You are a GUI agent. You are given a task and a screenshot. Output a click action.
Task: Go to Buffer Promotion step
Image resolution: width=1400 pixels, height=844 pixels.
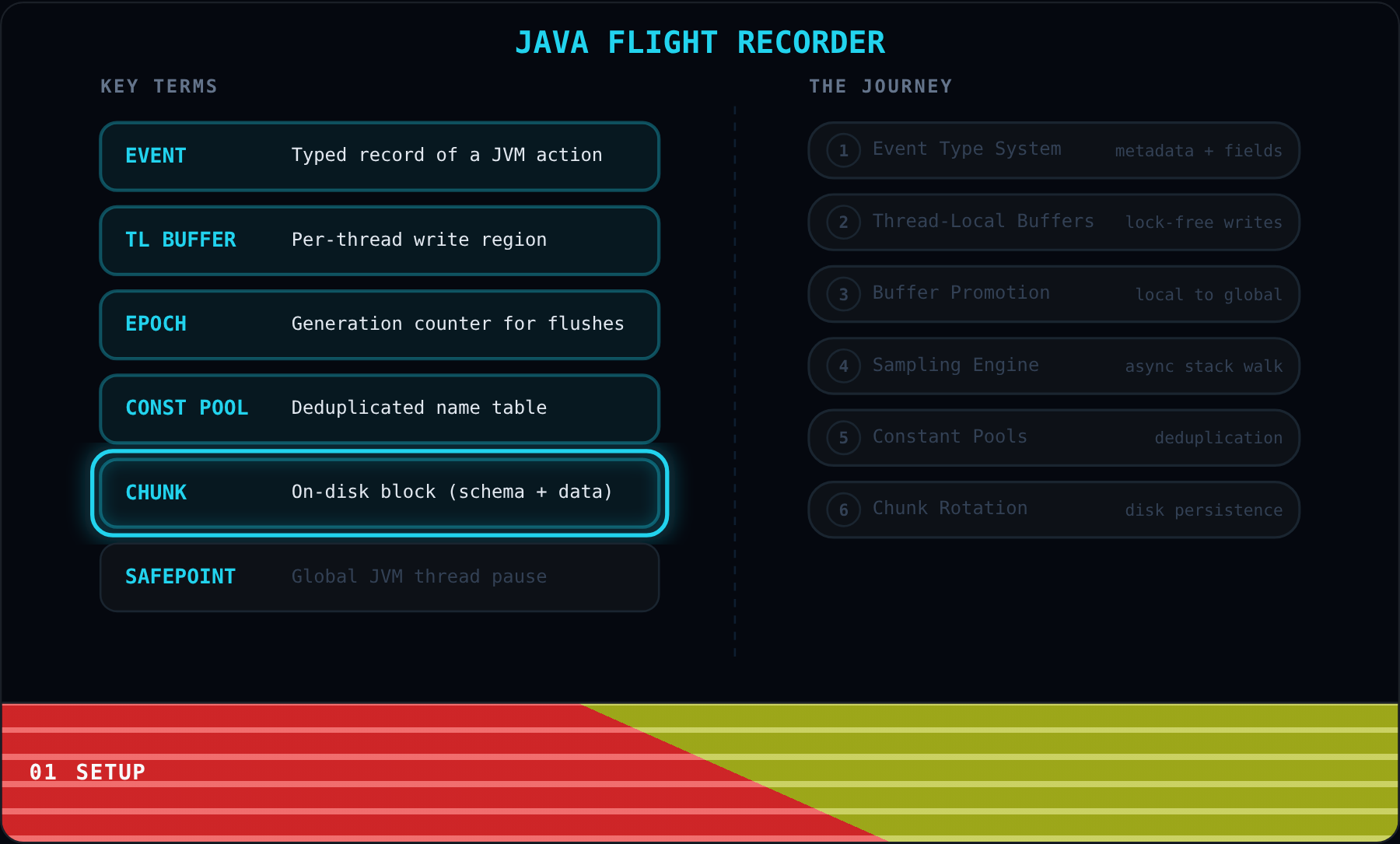click(1054, 294)
